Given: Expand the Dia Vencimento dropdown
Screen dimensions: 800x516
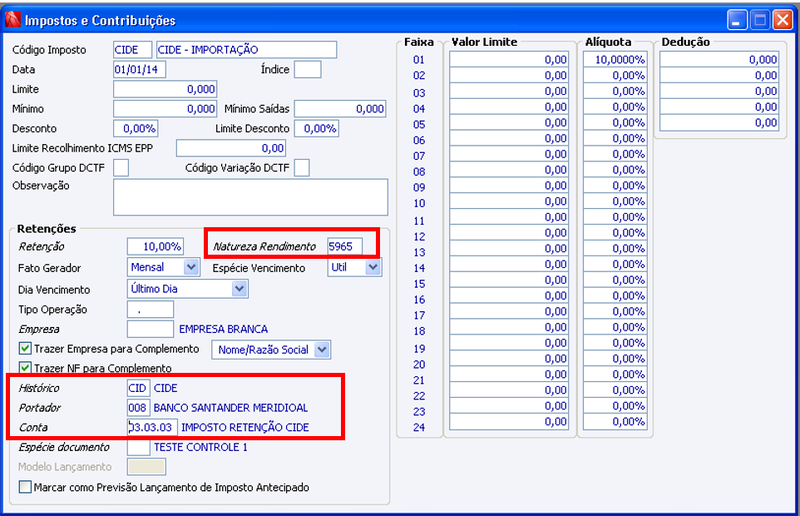Looking at the screenshot, I should [239, 288].
